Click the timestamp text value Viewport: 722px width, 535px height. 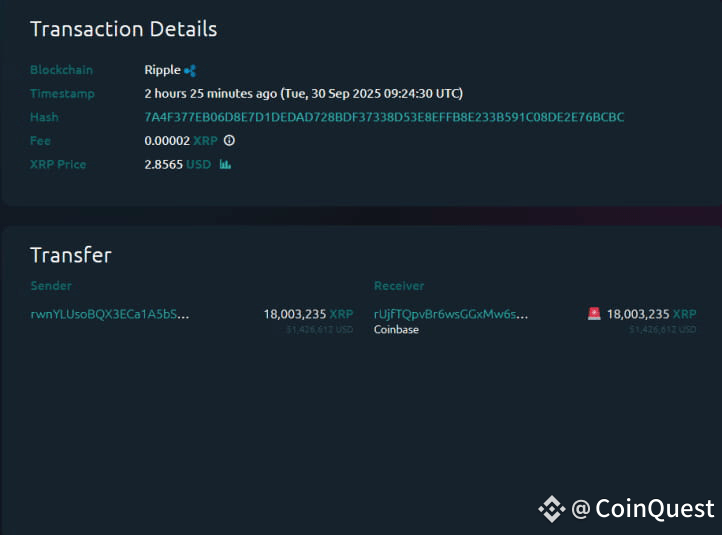(303, 94)
